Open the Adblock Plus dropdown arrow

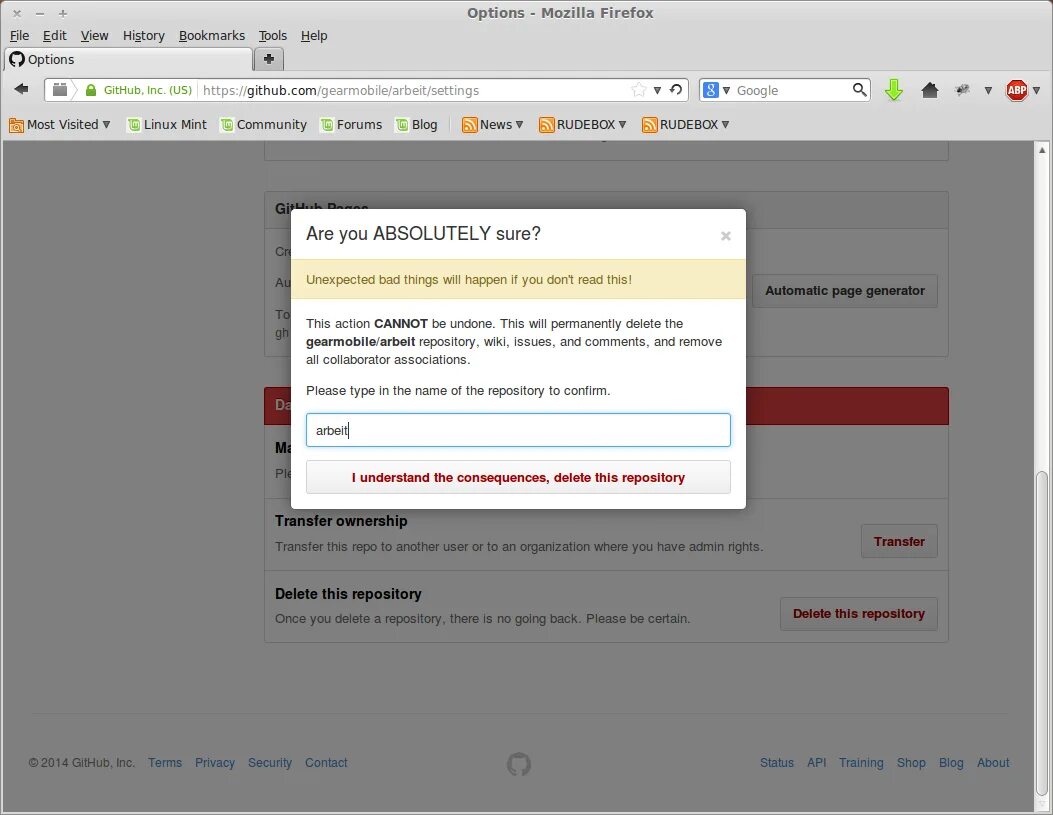[1036, 90]
